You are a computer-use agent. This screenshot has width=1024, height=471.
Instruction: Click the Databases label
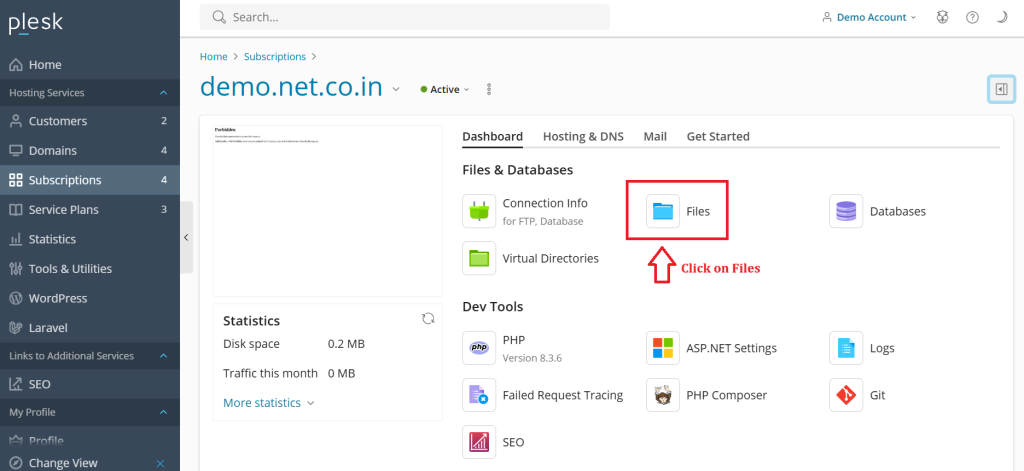[898, 212]
